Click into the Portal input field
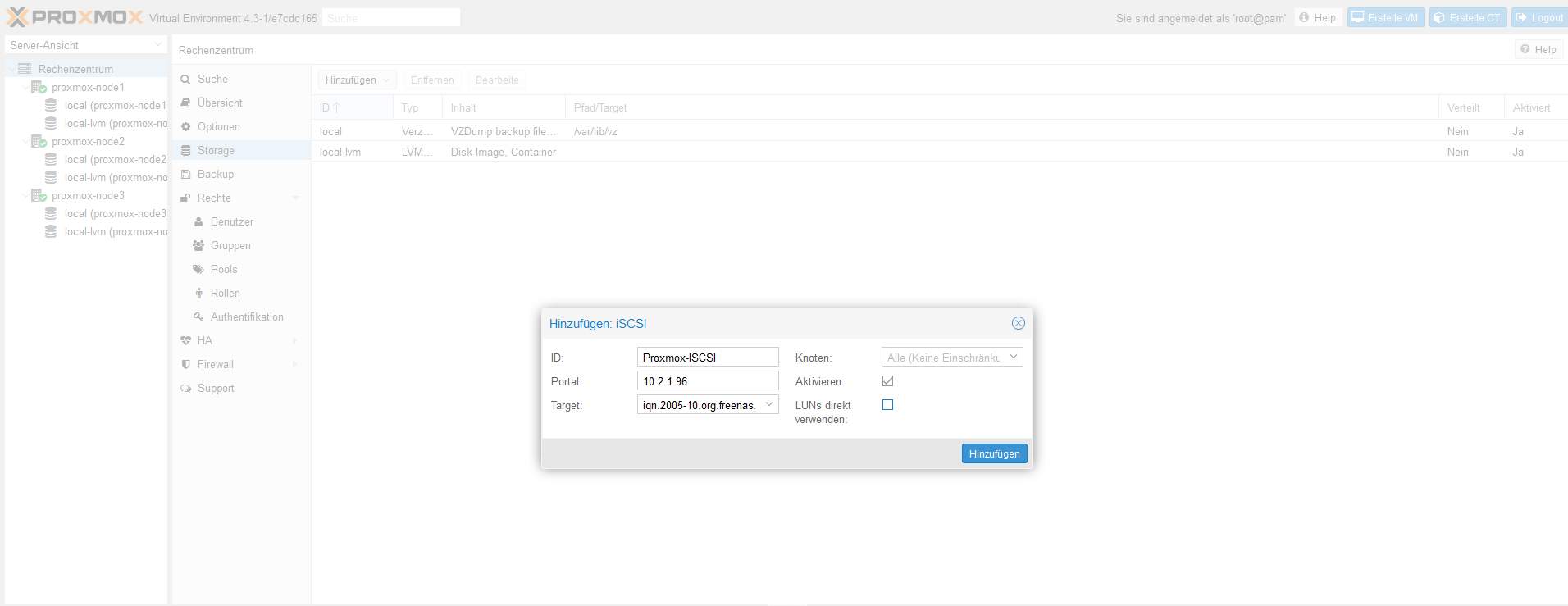The width and height of the screenshot is (1568, 606). [708, 380]
